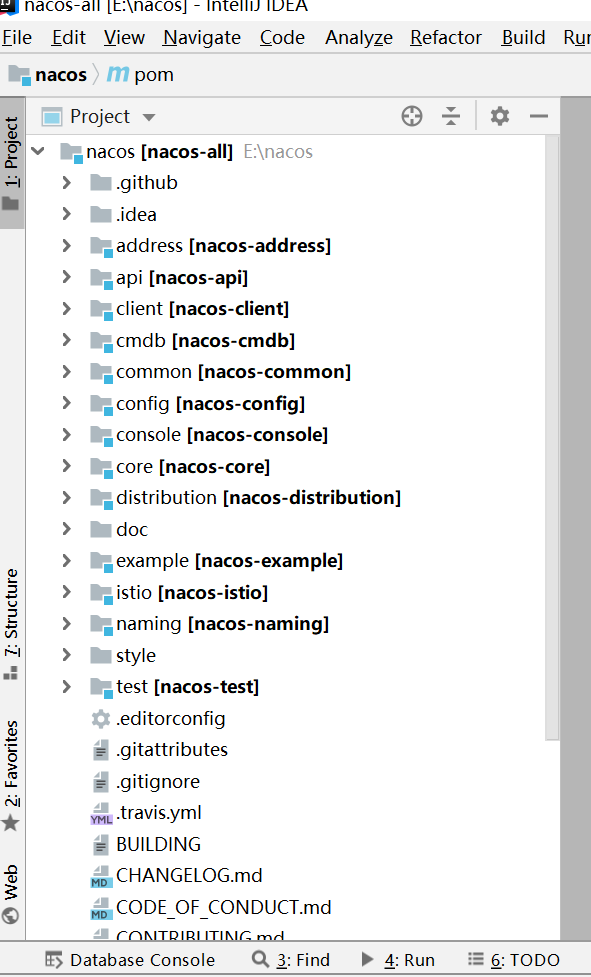Open the Project view dropdown arrow
Screen dimensions: 591x977
click(x=148, y=117)
